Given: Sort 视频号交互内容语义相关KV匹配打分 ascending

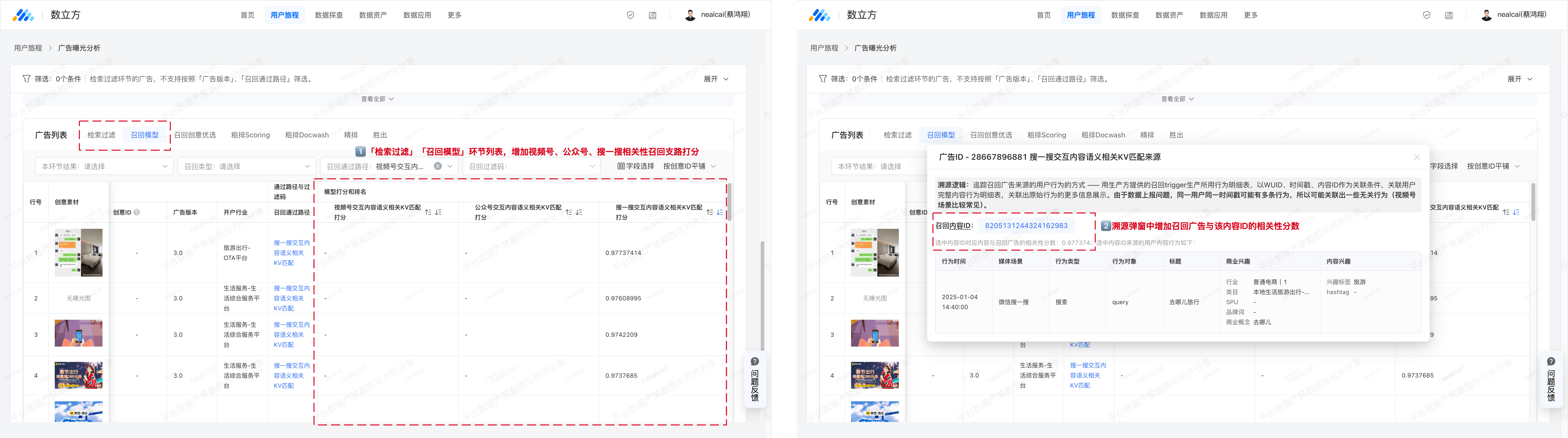Looking at the screenshot, I should tap(428, 212).
